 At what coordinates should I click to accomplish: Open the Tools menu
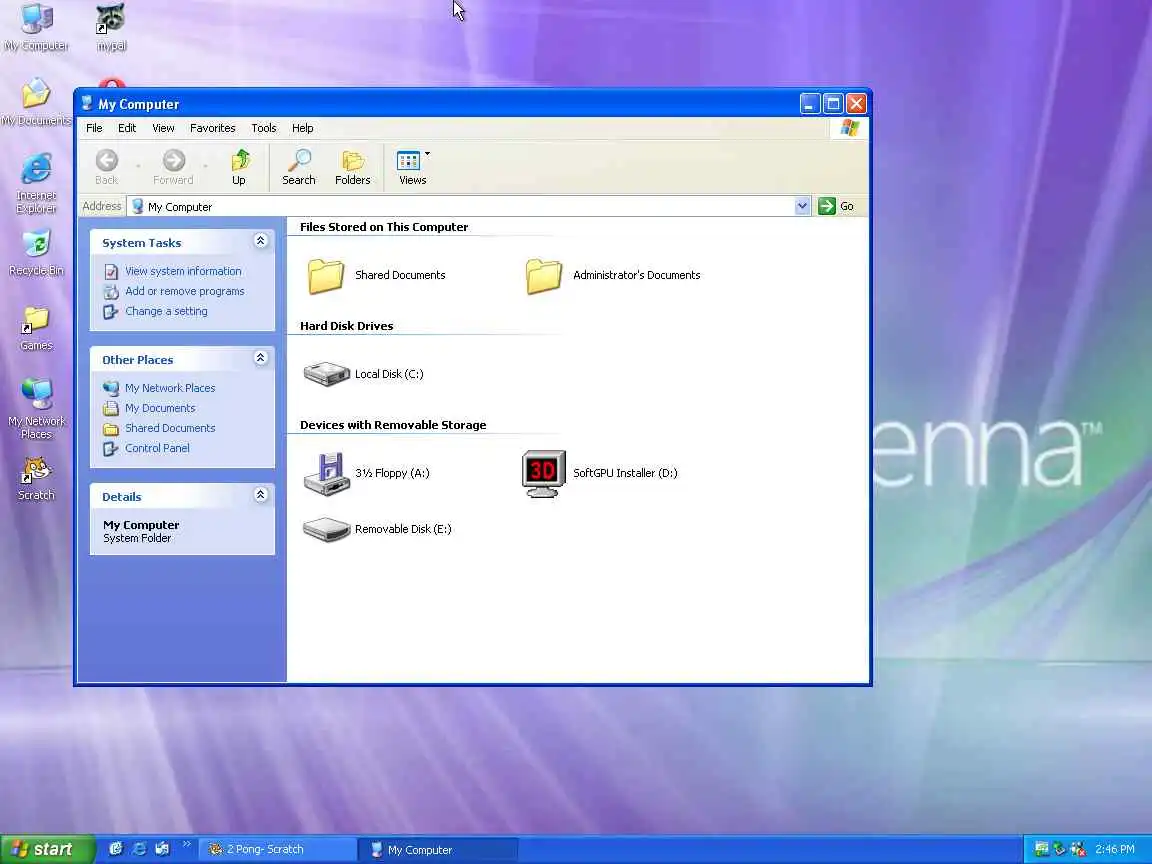click(264, 128)
